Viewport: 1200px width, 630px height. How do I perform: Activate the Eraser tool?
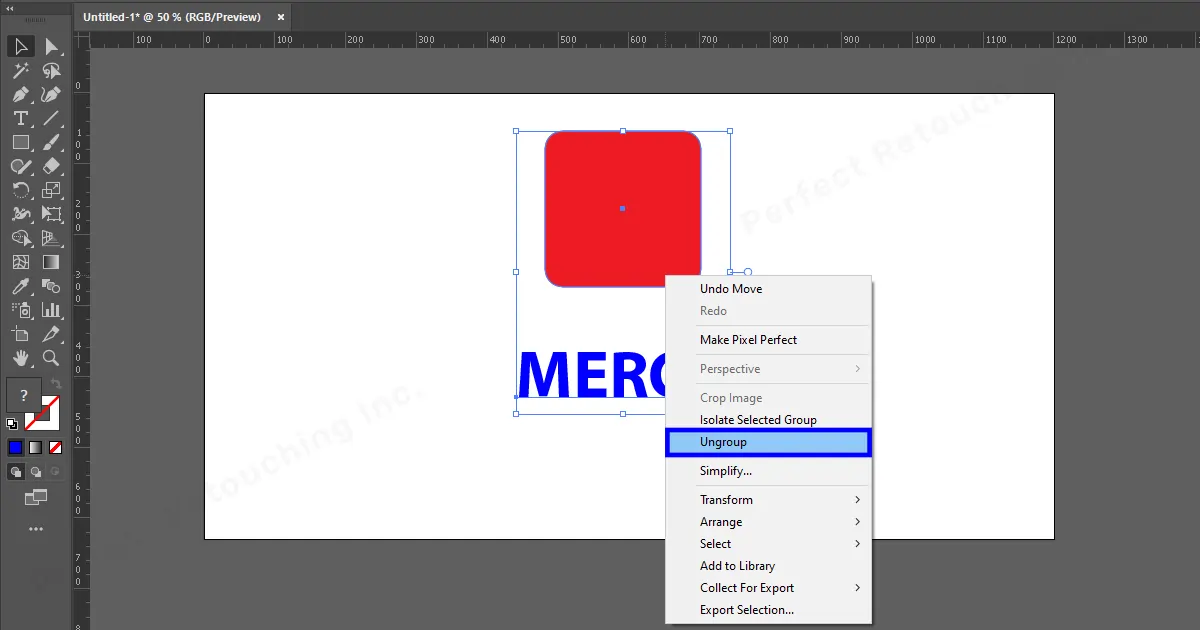tap(51, 164)
